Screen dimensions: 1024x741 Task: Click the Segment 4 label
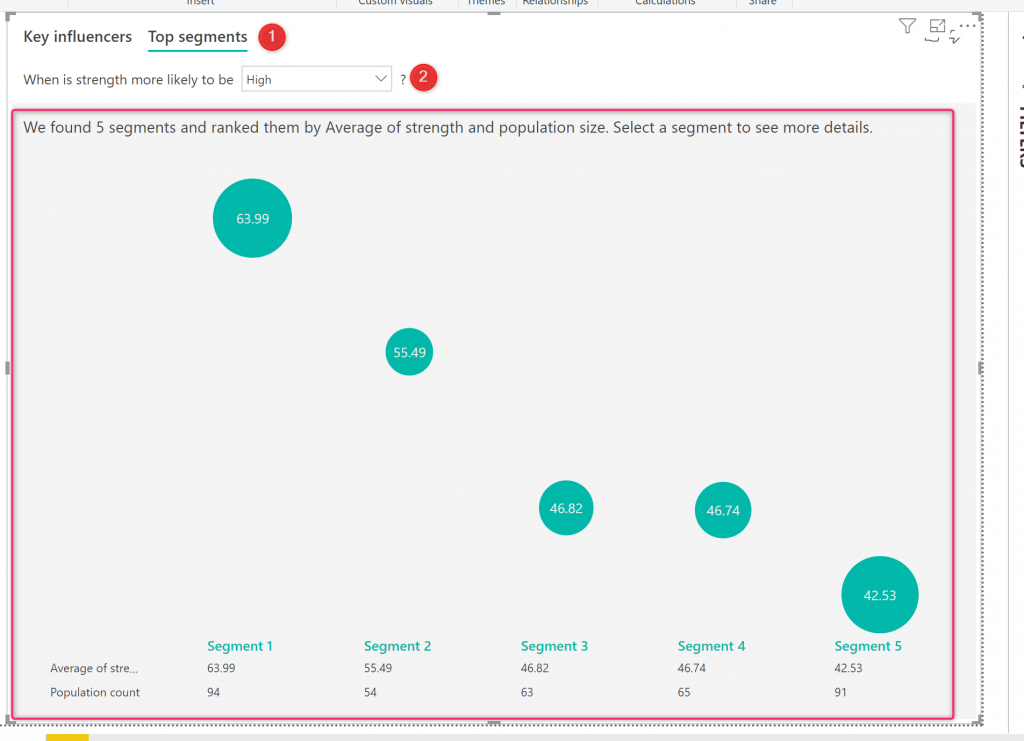[711, 646]
